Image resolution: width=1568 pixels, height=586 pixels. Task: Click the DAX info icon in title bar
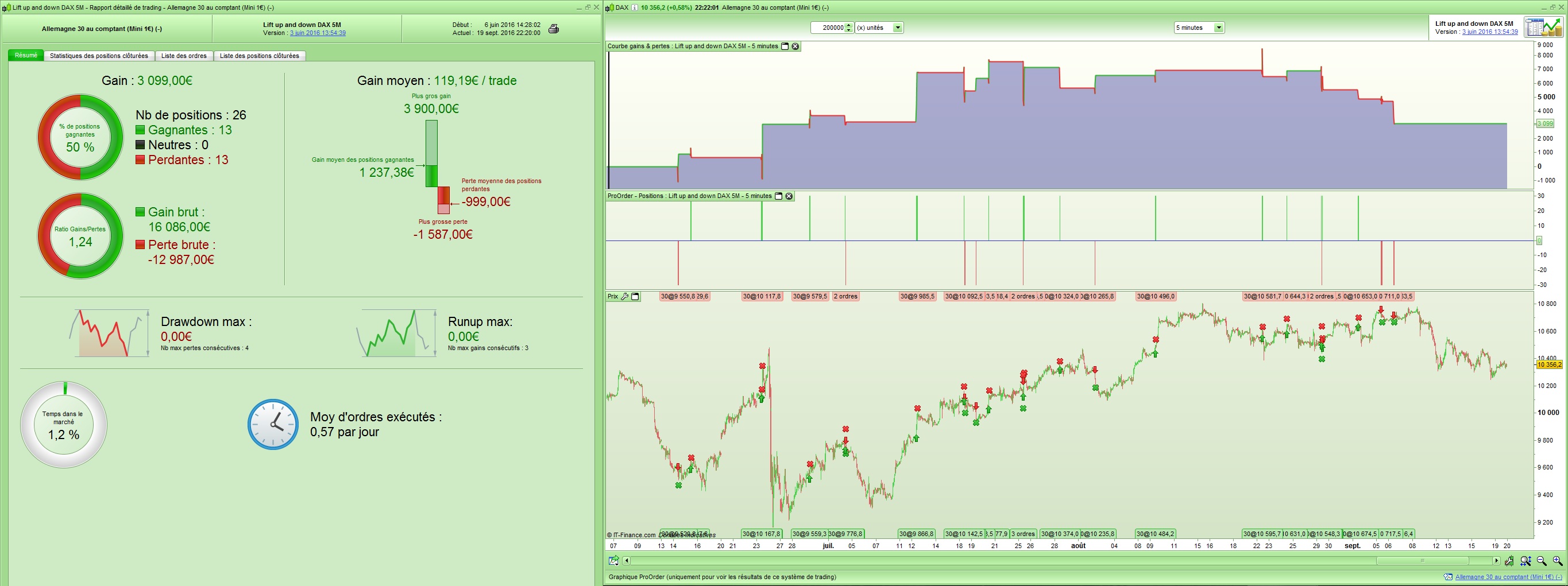[634, 8]
